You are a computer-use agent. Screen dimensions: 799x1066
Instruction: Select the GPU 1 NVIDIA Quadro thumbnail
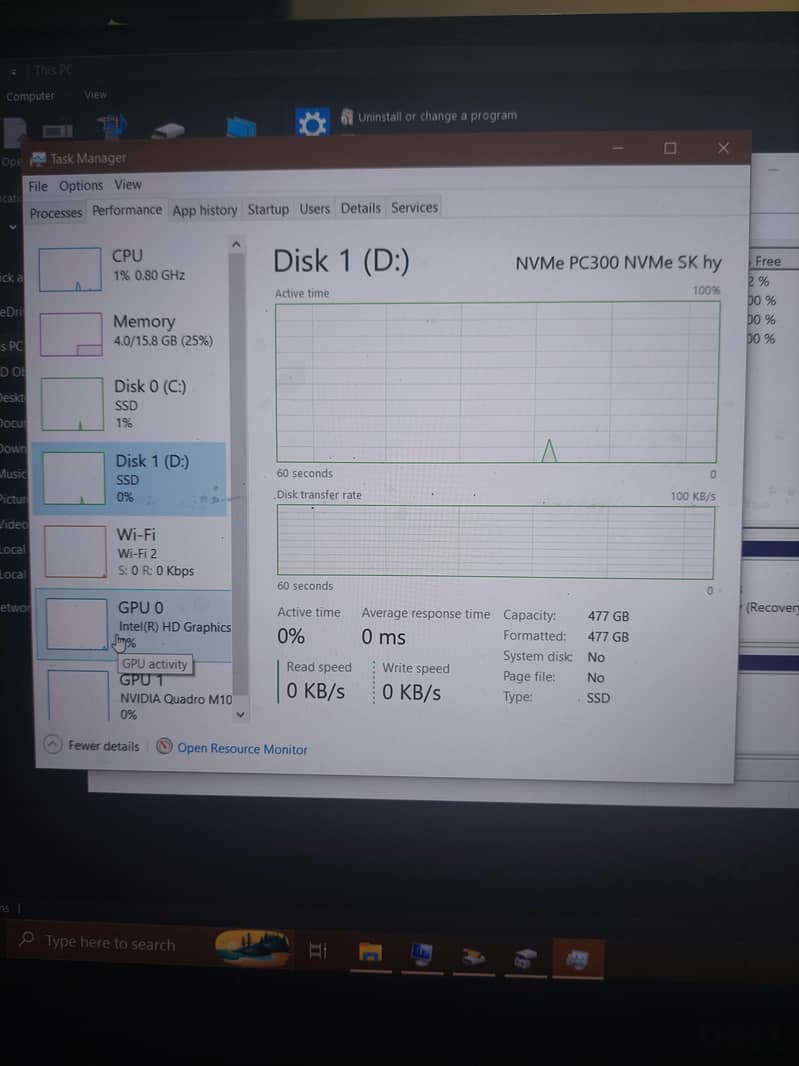click(x=79, y=695)
